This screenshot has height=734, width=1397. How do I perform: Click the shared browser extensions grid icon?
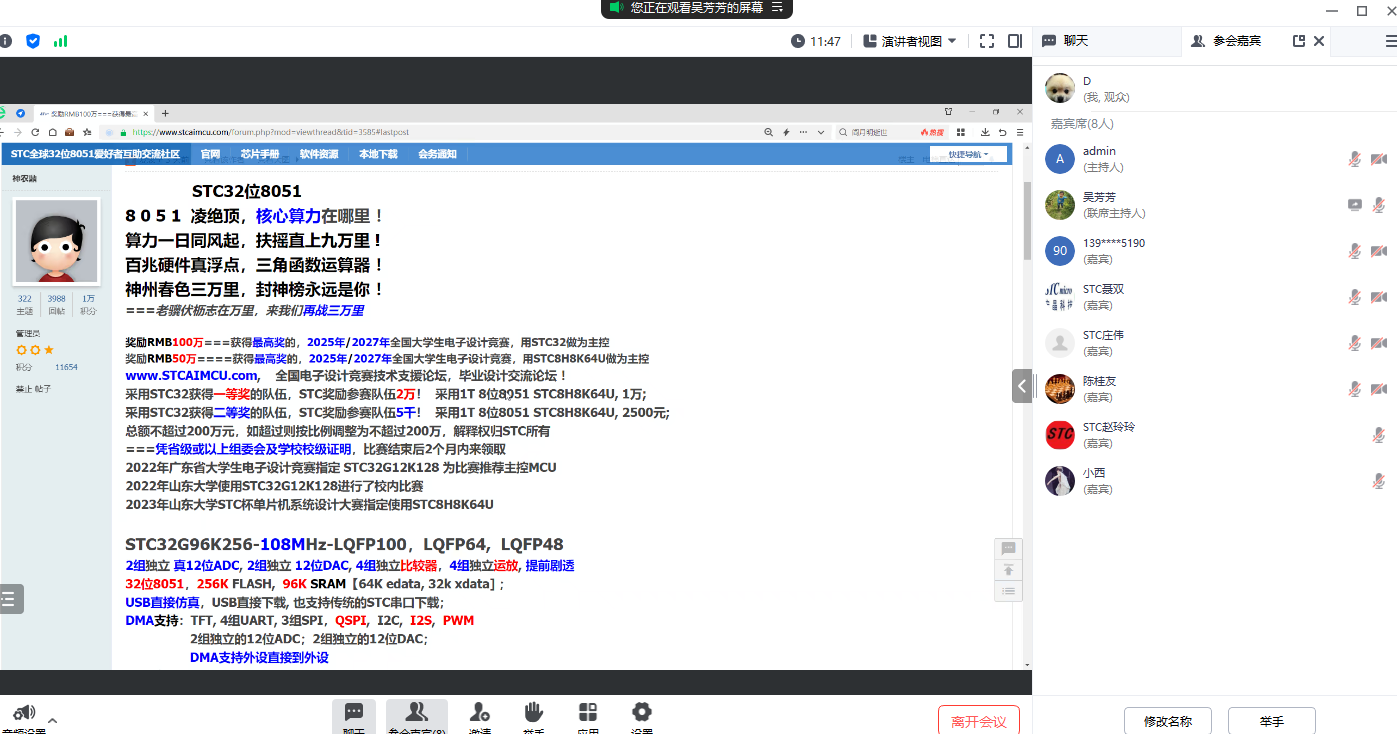[x=961, y=132]
